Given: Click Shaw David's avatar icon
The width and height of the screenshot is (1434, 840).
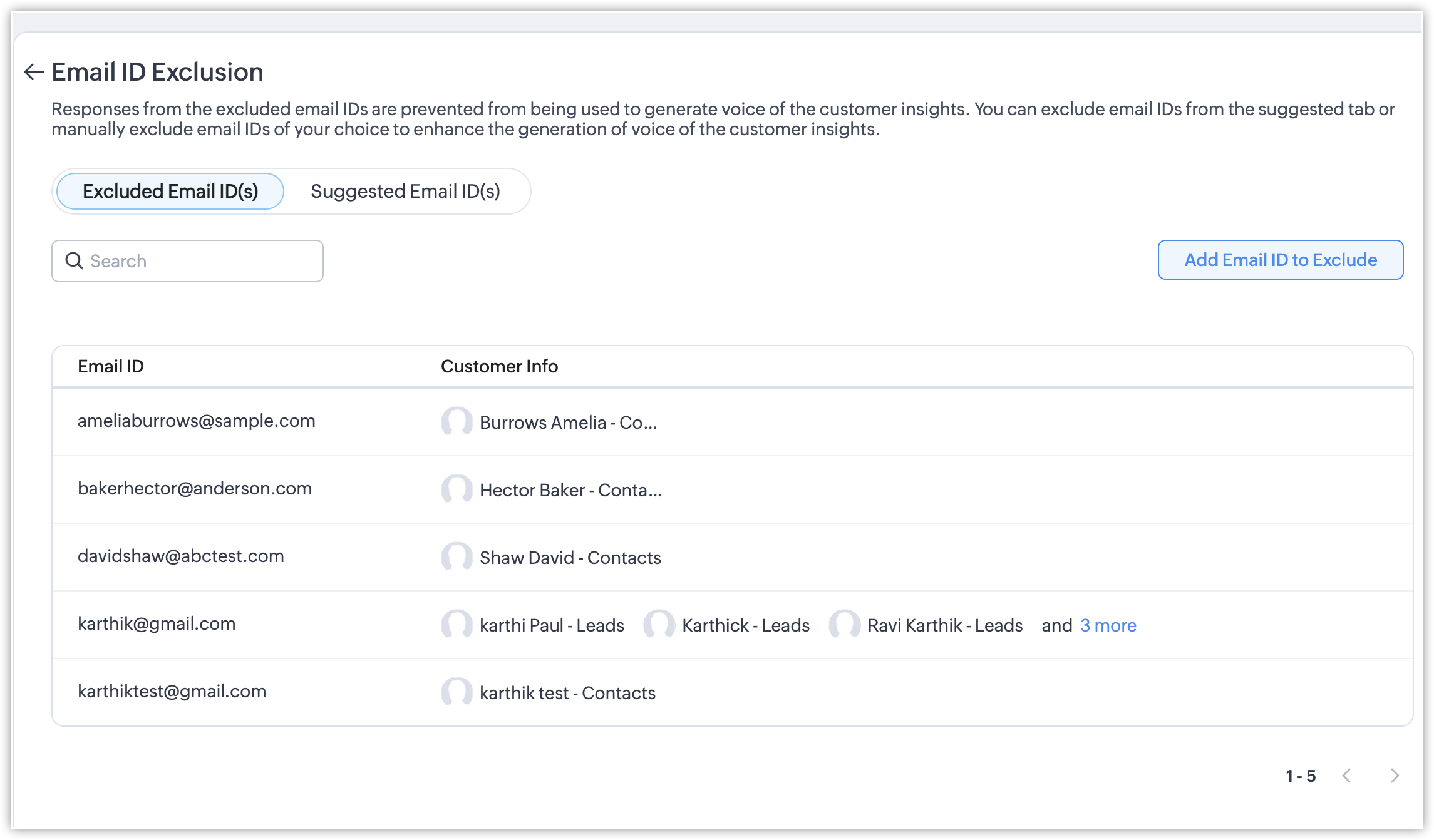Looking at the screenshot, I should (457, 557).
